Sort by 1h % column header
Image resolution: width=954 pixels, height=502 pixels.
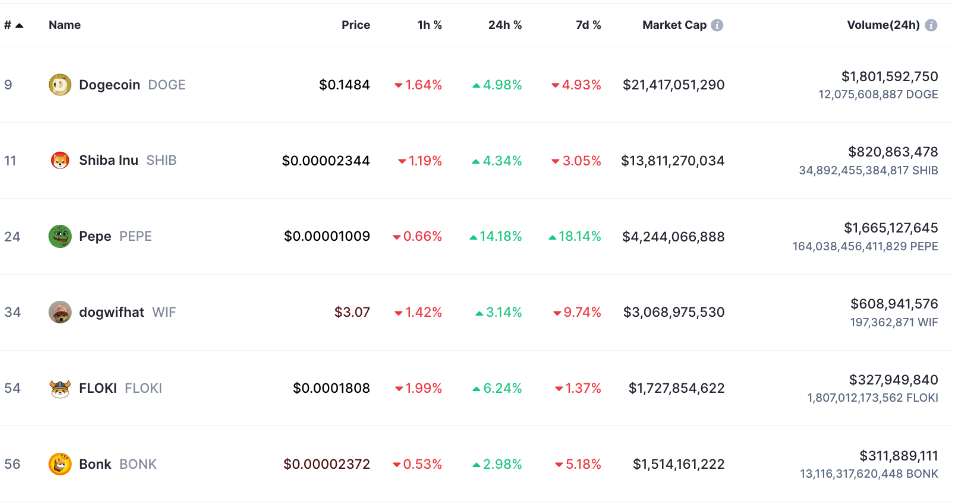pos(430,25)
